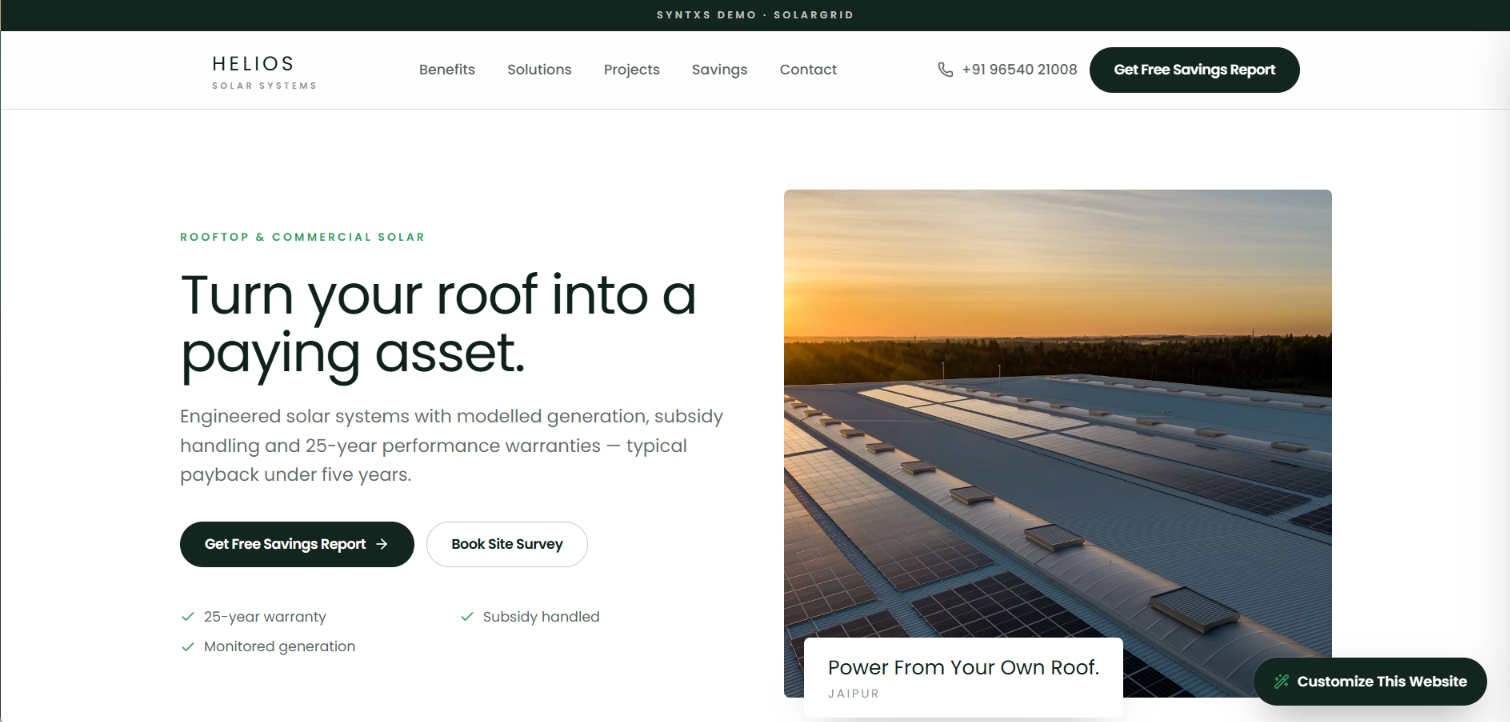
Task: Open the Contact nav link
Action: (x=808, y=70)
